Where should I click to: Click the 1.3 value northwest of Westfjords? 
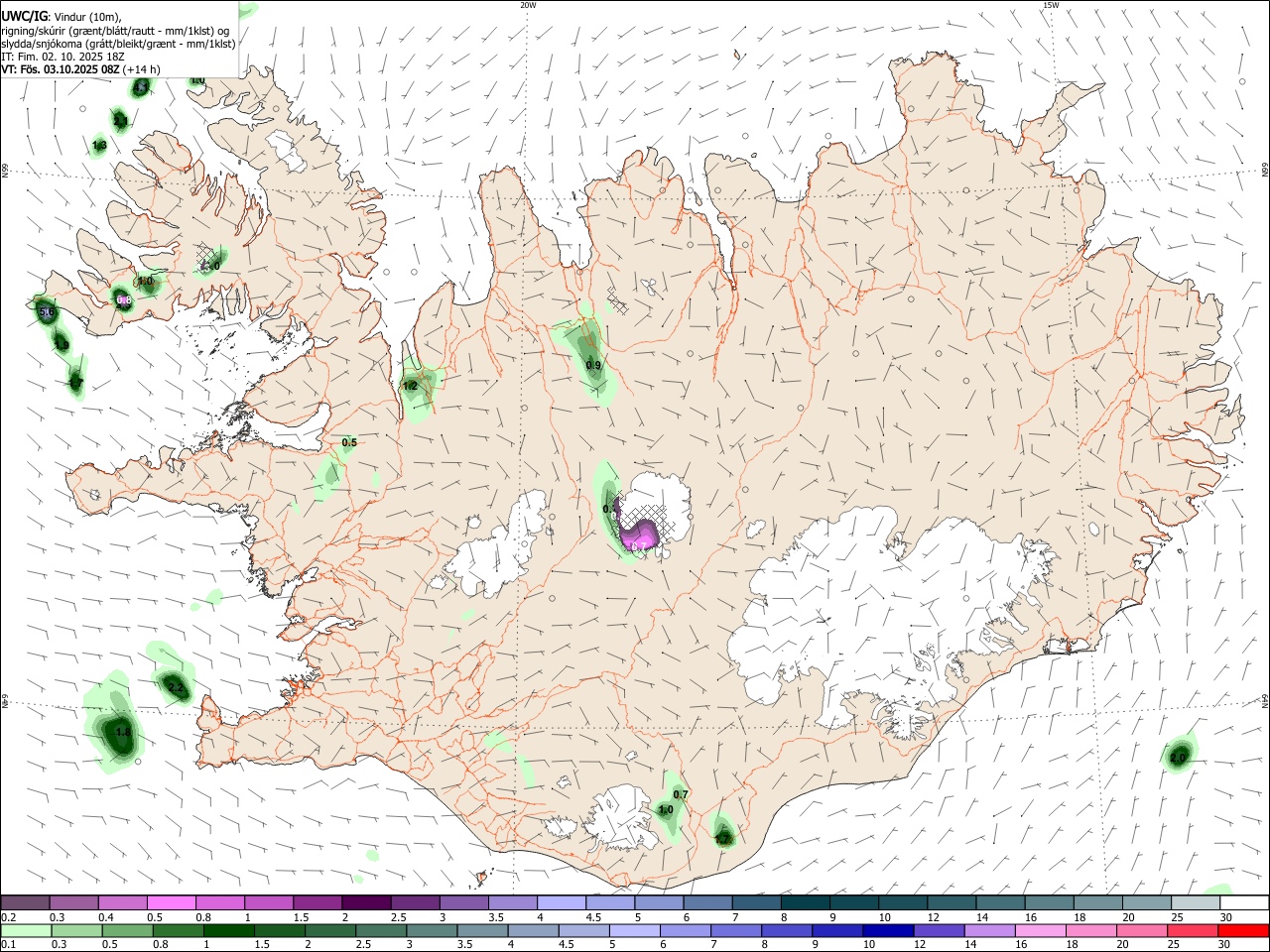coord(99,146)
